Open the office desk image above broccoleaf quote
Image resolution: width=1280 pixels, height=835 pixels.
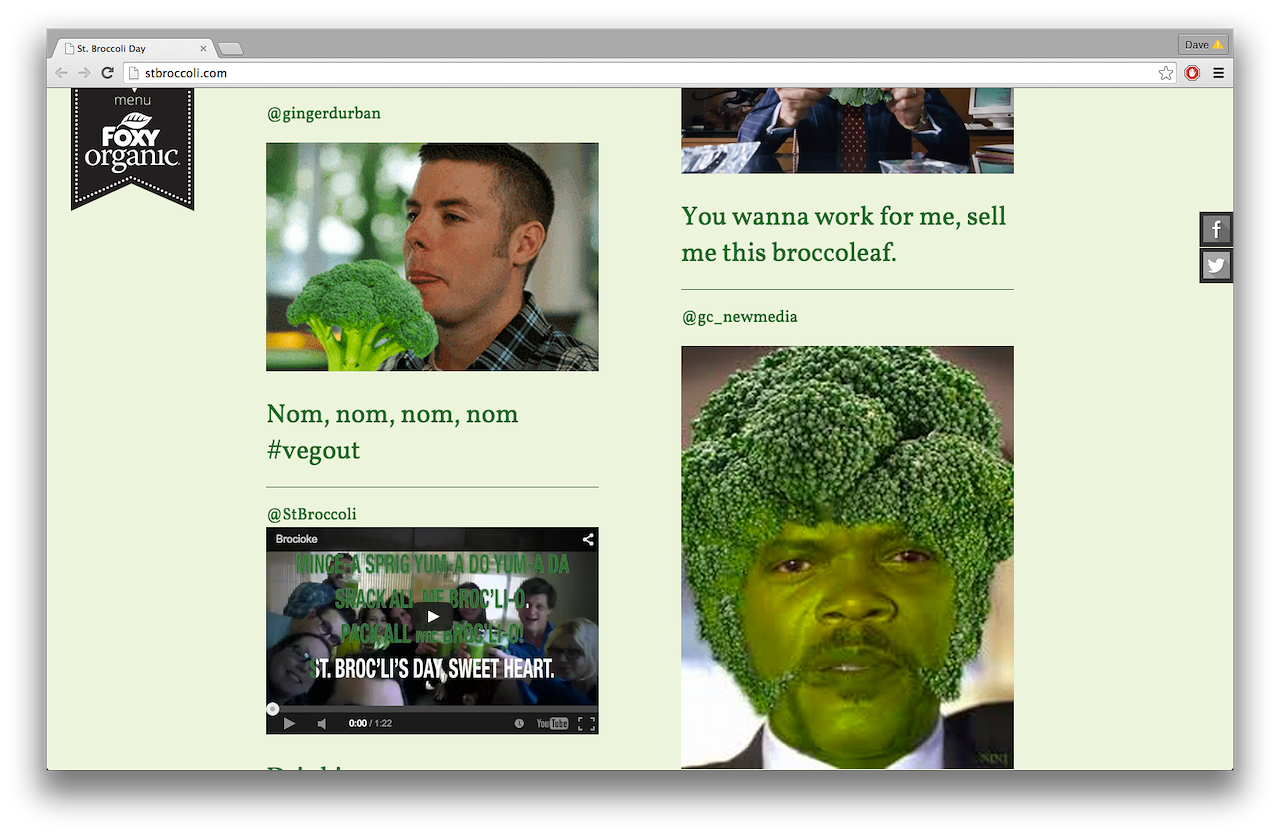(847, 130)
